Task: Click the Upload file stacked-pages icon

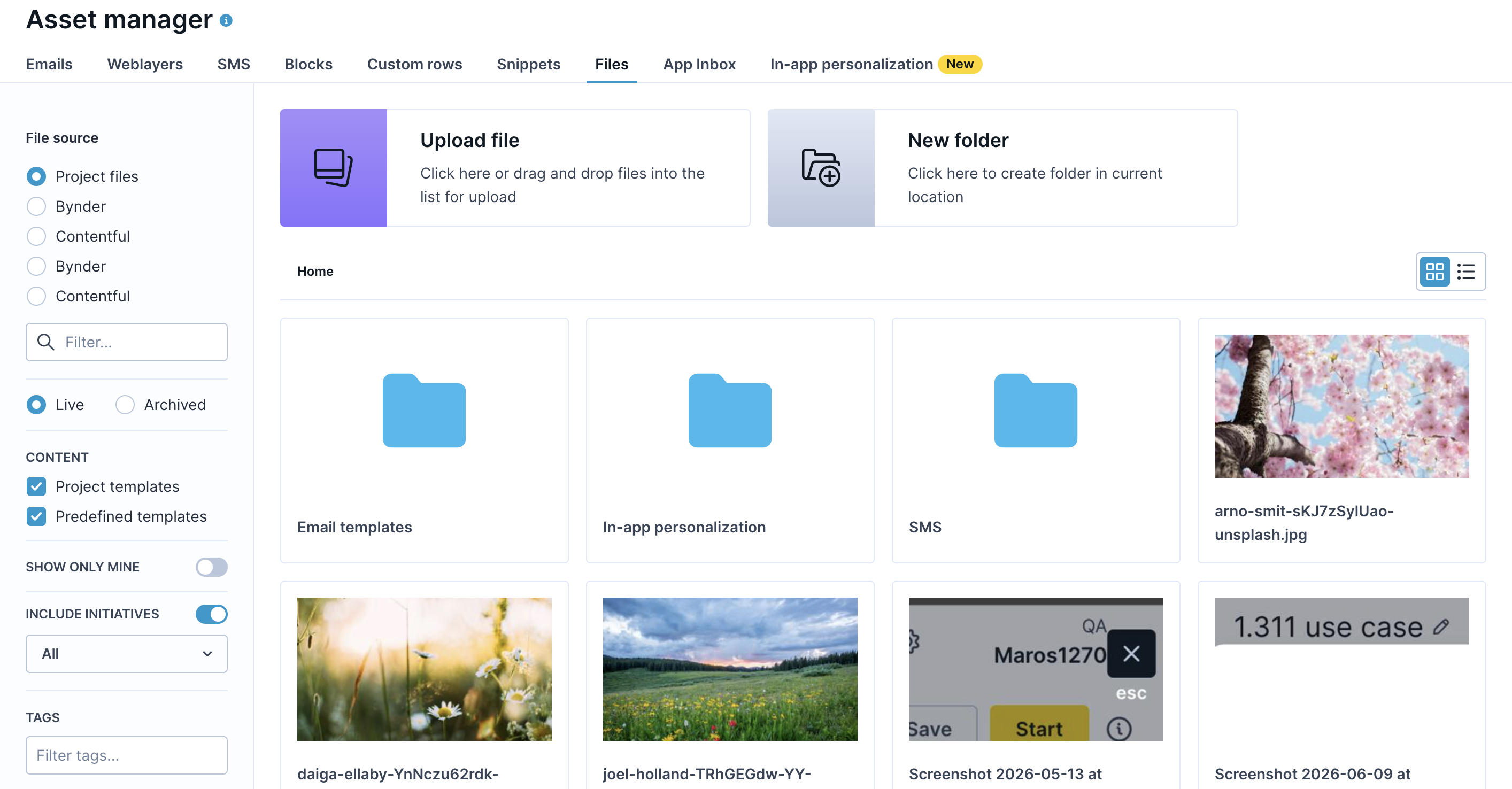Action: (x=334, y=168)
